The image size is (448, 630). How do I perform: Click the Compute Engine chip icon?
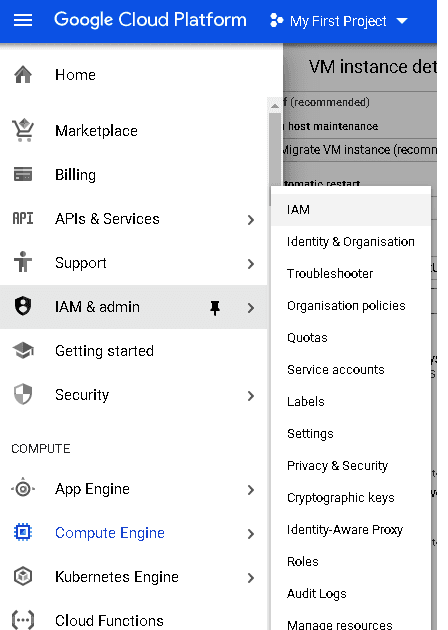[x=23, y=532]
